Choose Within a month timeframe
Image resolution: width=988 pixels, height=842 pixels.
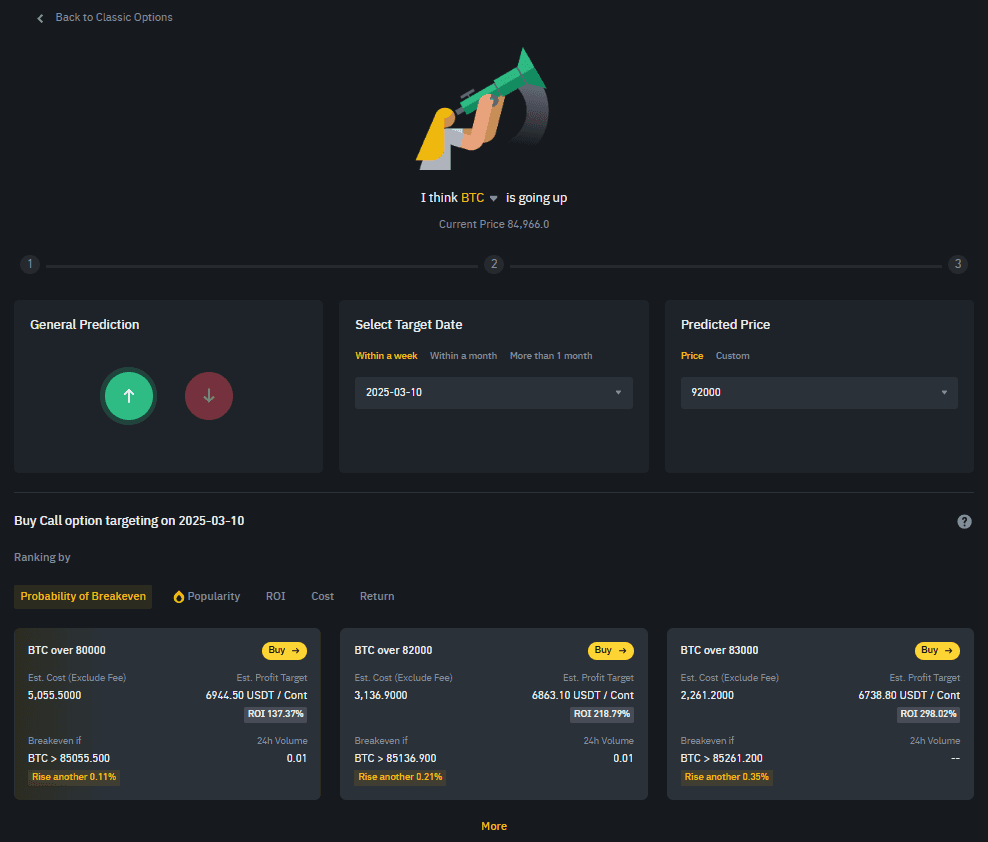[x=463, y=356]
